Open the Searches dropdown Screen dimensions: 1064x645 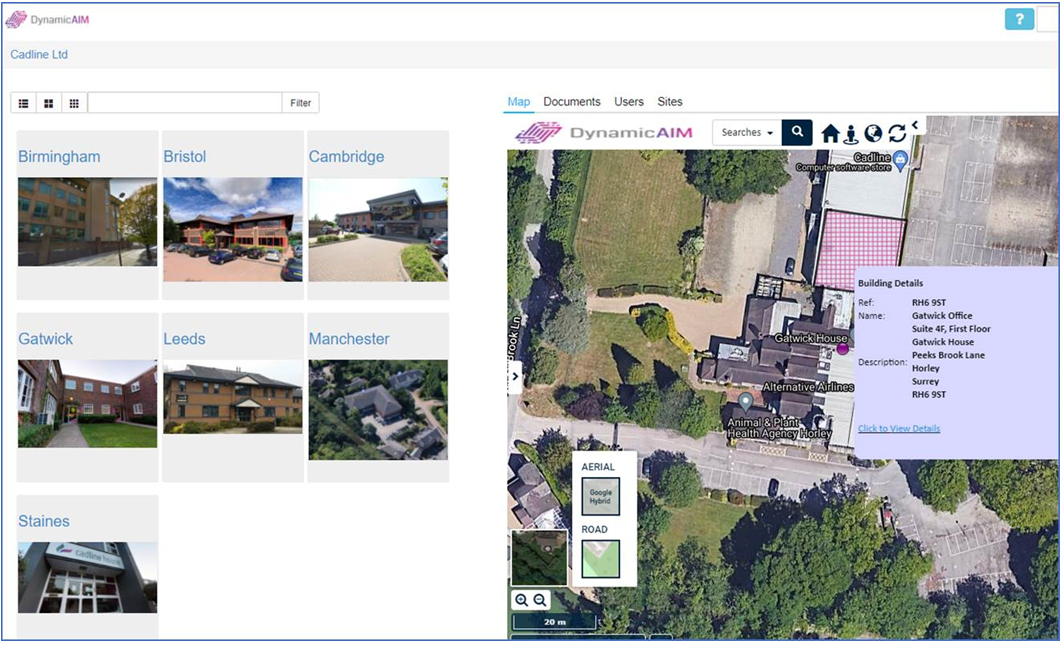pyautogui.click(x=747, y=132)
